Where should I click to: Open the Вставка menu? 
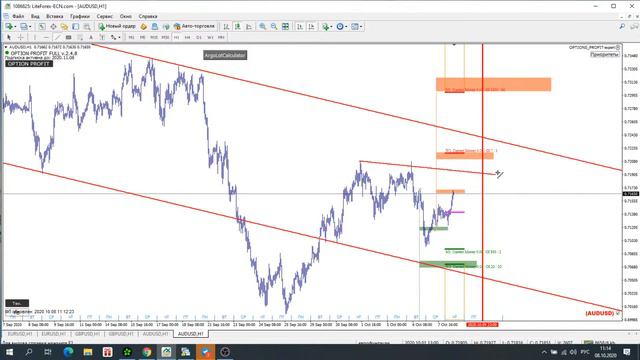pyautogui.click(x=55, y=16)
